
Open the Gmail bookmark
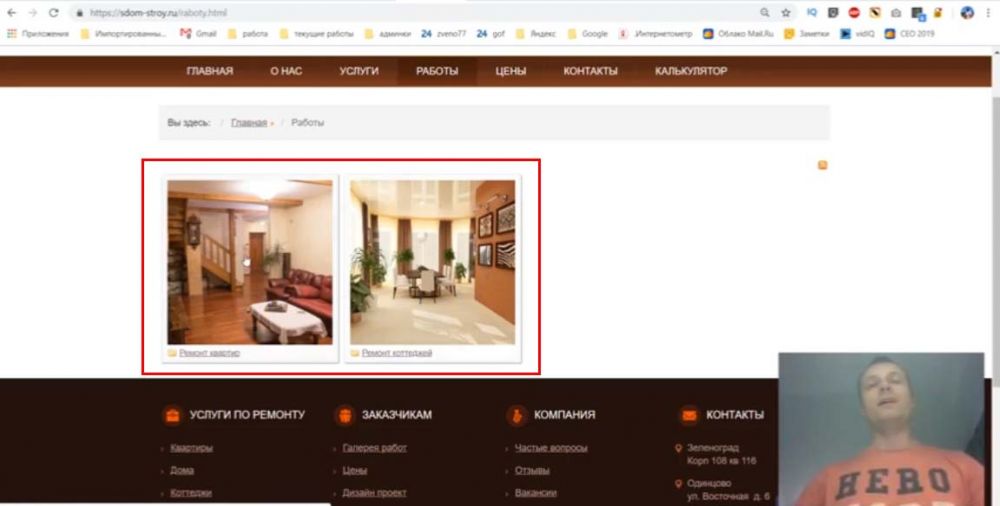[198, 33]
